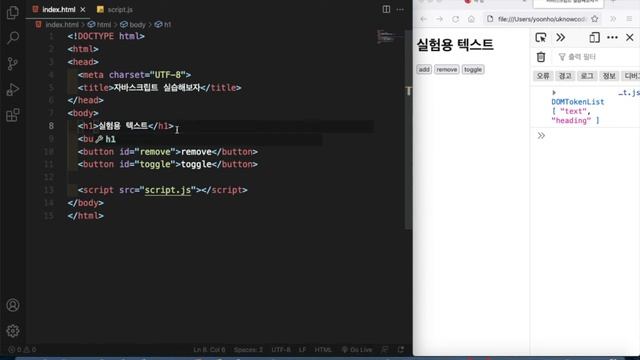Image resolution: width=640 pixels, height=360 pixels.
Task: Close the developer tools panel
Action: (630, 38)
